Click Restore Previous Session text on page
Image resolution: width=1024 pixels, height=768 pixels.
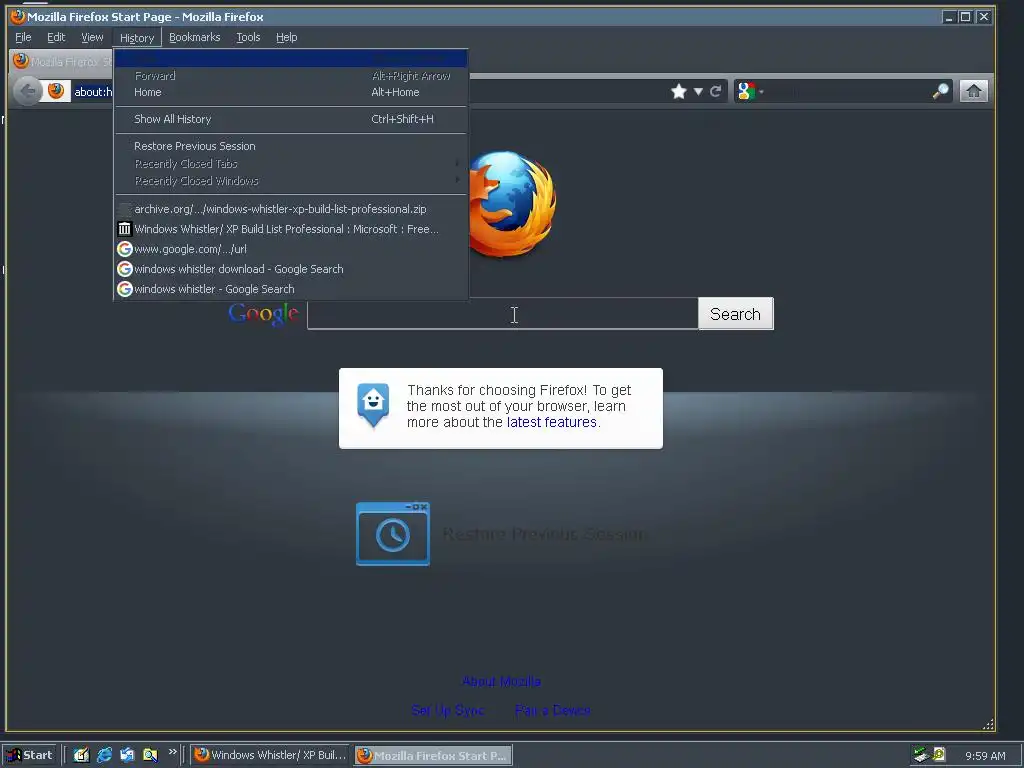(544, 534)
